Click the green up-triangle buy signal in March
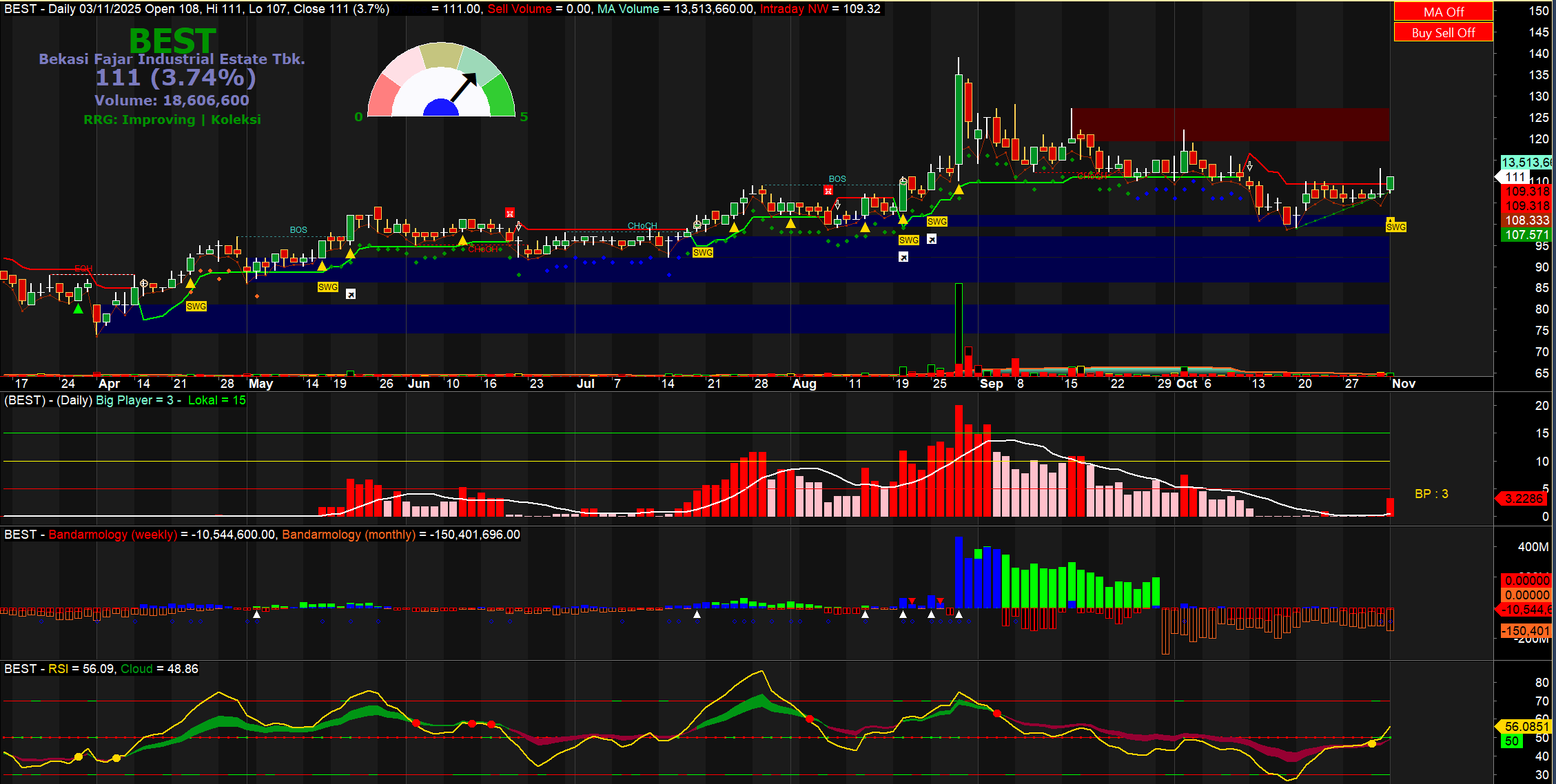Image resolution: width=1556 pixels, height=784 pixels. click(79, 309)
